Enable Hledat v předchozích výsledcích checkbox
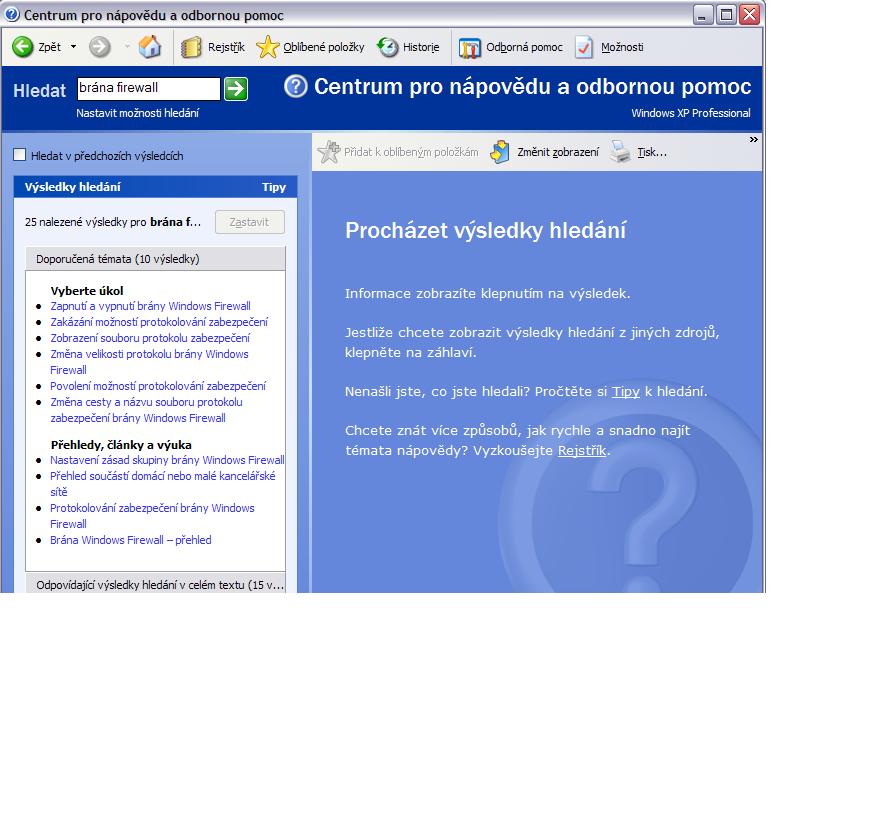This screenshot has height=840, width=896. tap(19, 155)
